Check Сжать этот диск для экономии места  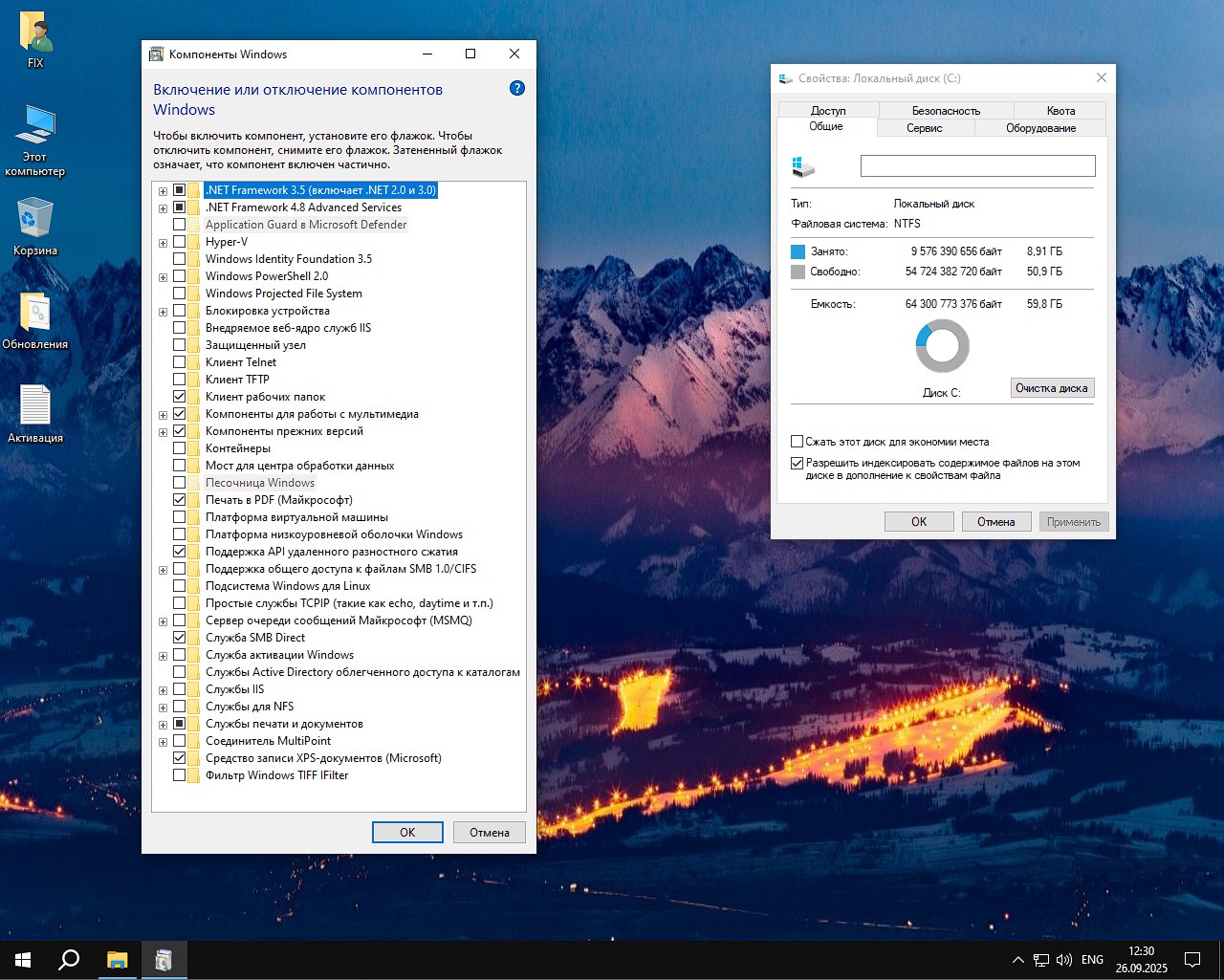pos(797,442)
